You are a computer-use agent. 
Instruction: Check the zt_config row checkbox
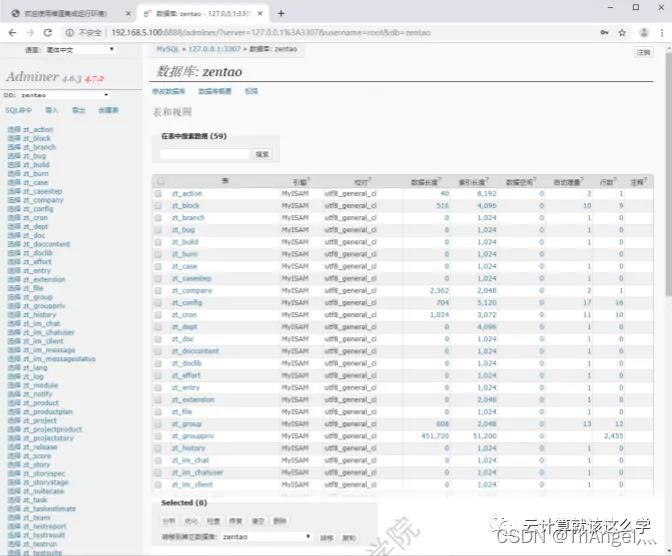coord(158,303)
